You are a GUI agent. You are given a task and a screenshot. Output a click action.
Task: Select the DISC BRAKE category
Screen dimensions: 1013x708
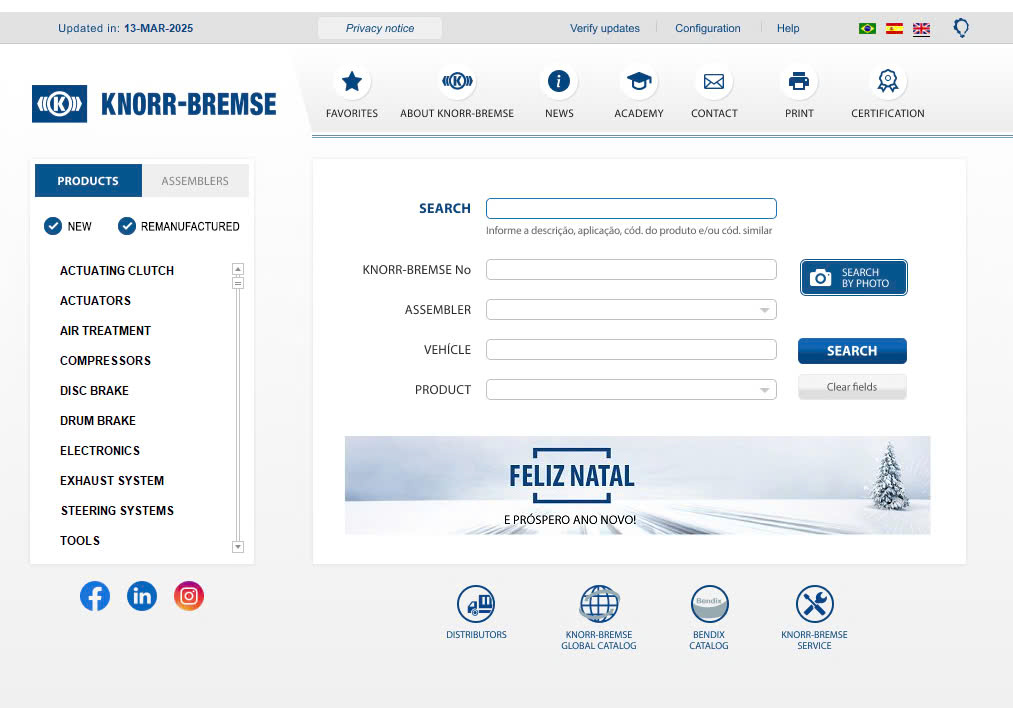click(94, 391)
